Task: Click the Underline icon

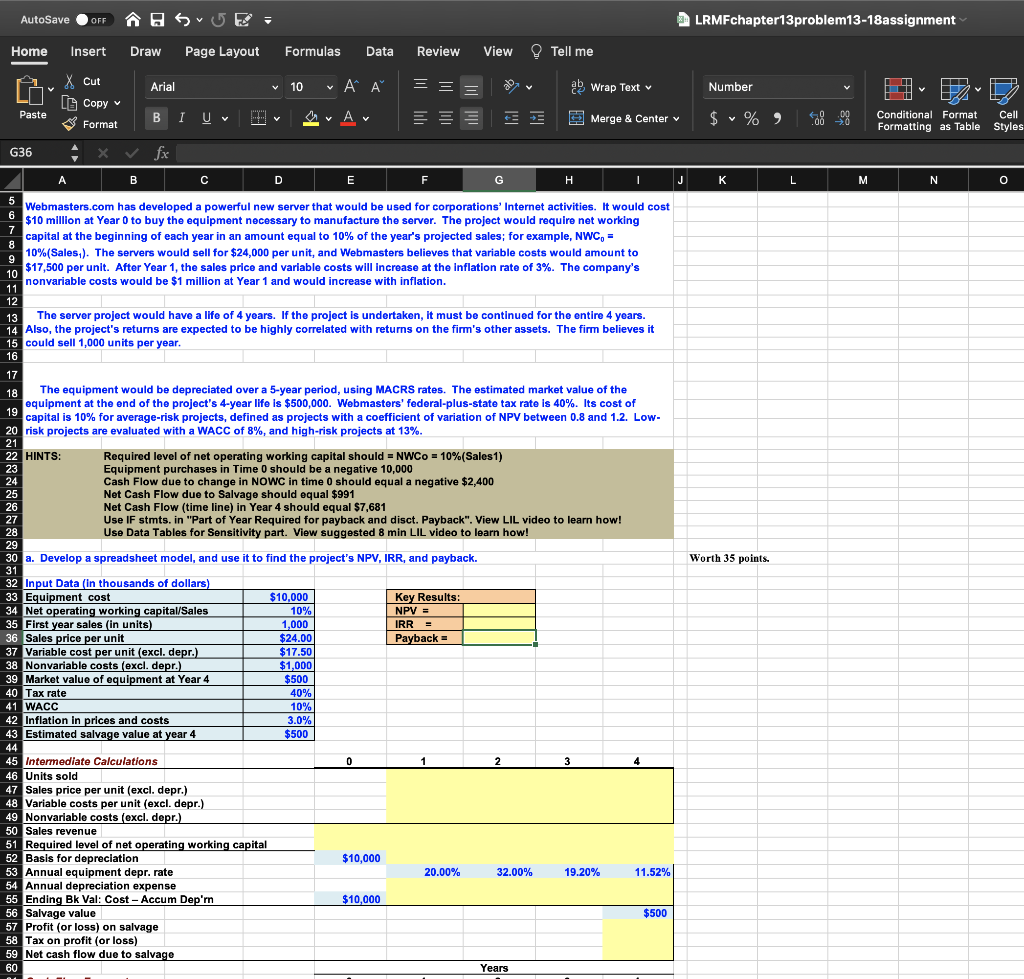Action: coord(205,118)
